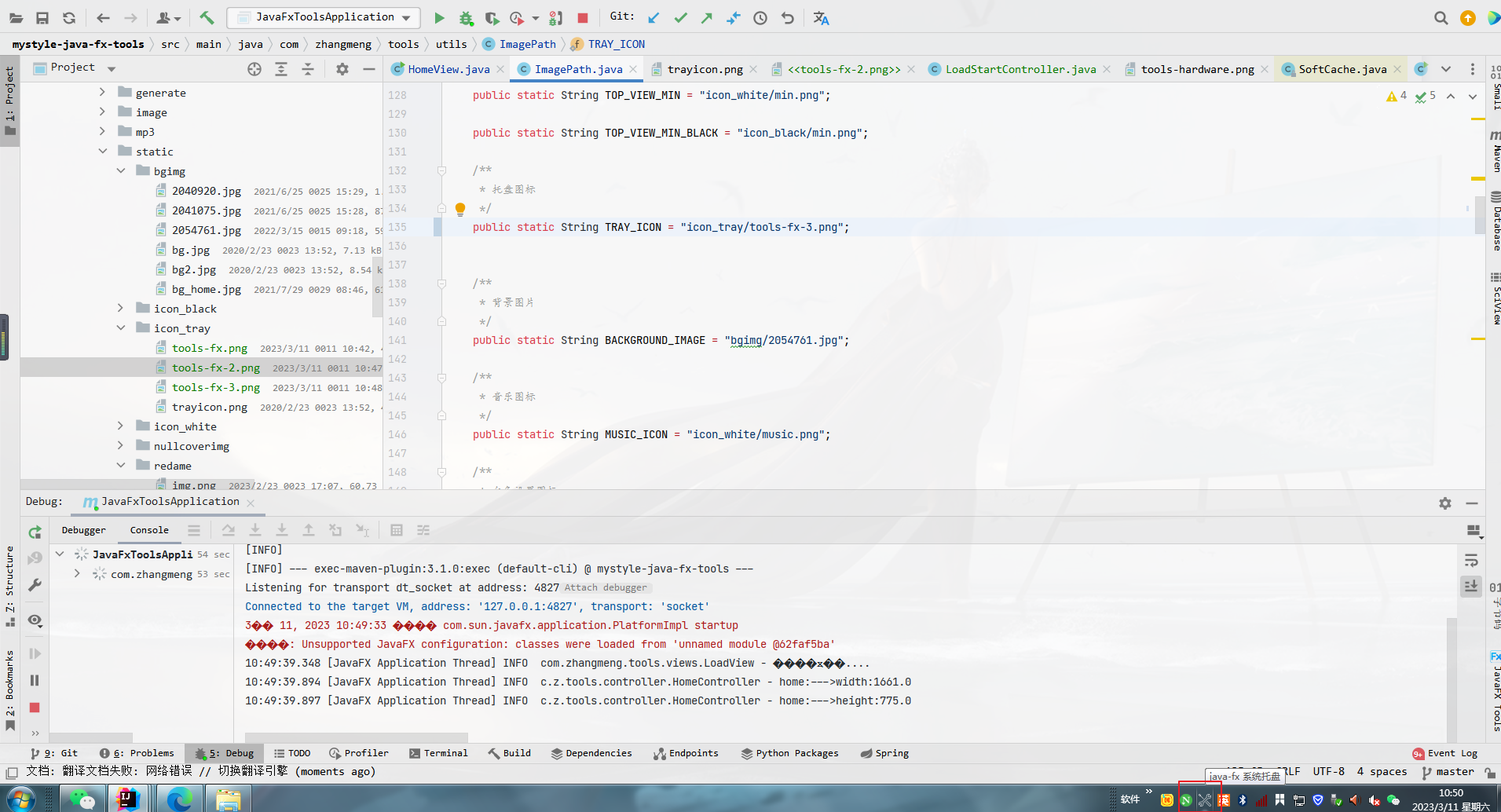
Task: Click the Build project hammer icon
Action: point(207,18)
